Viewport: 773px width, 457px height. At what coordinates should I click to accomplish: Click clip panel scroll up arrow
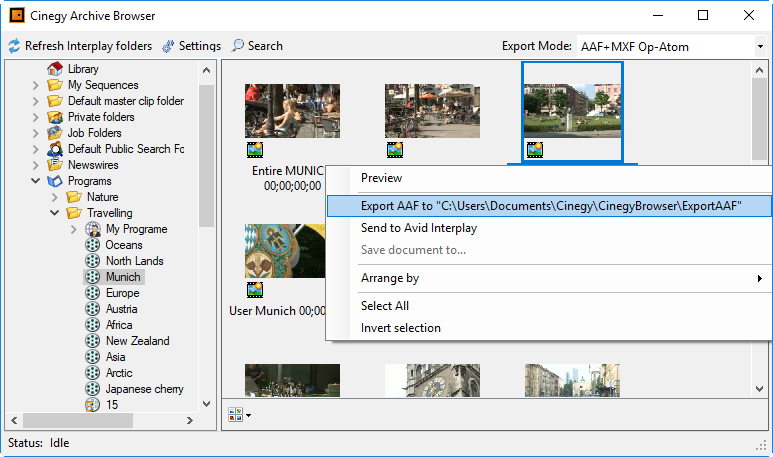point(760,70)
